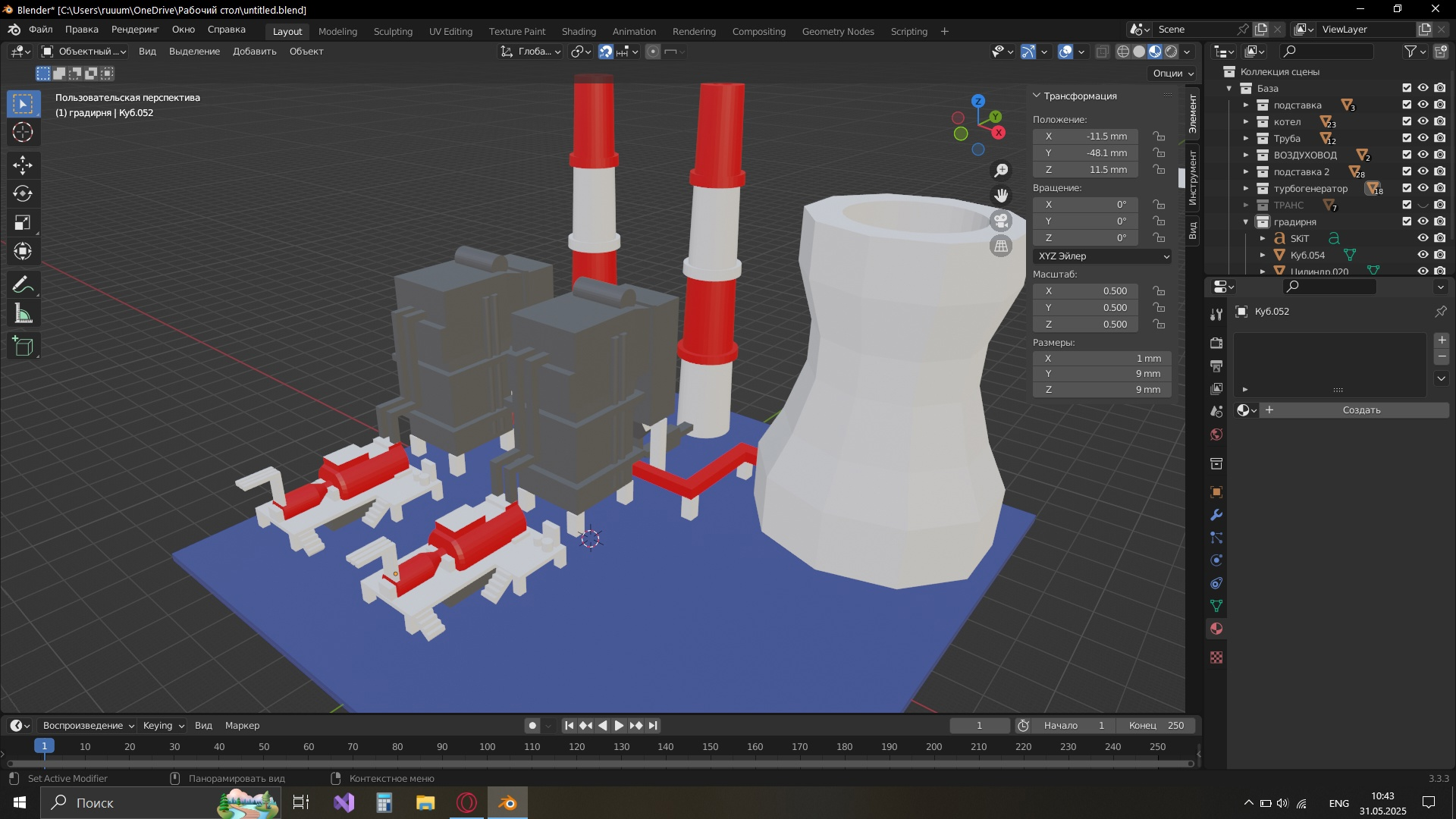The image size is (1456, 819).
Task: Uncheck the Труба collection checkbox
Action: coord(1407,138)
